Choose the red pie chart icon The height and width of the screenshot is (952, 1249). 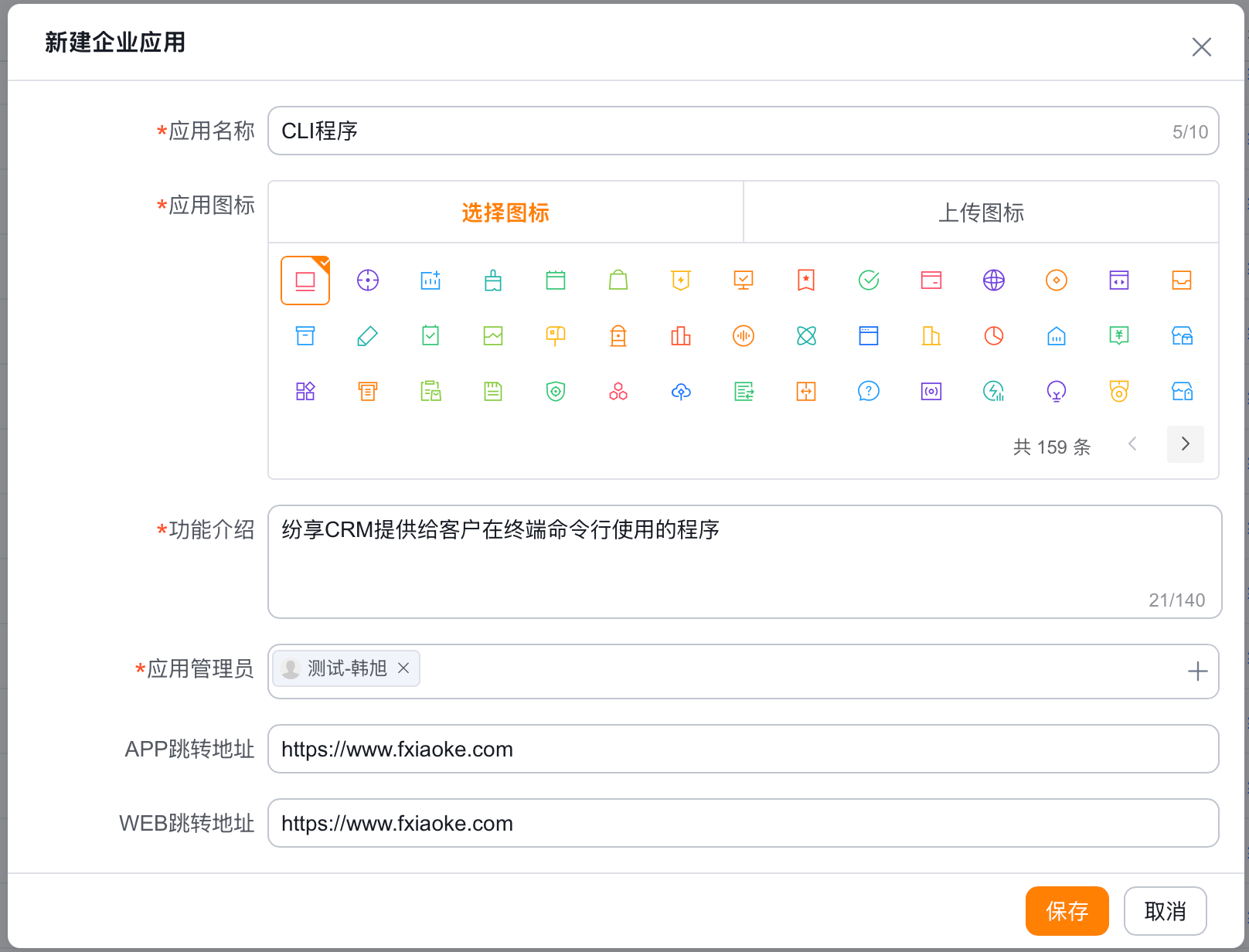[994, 335]
